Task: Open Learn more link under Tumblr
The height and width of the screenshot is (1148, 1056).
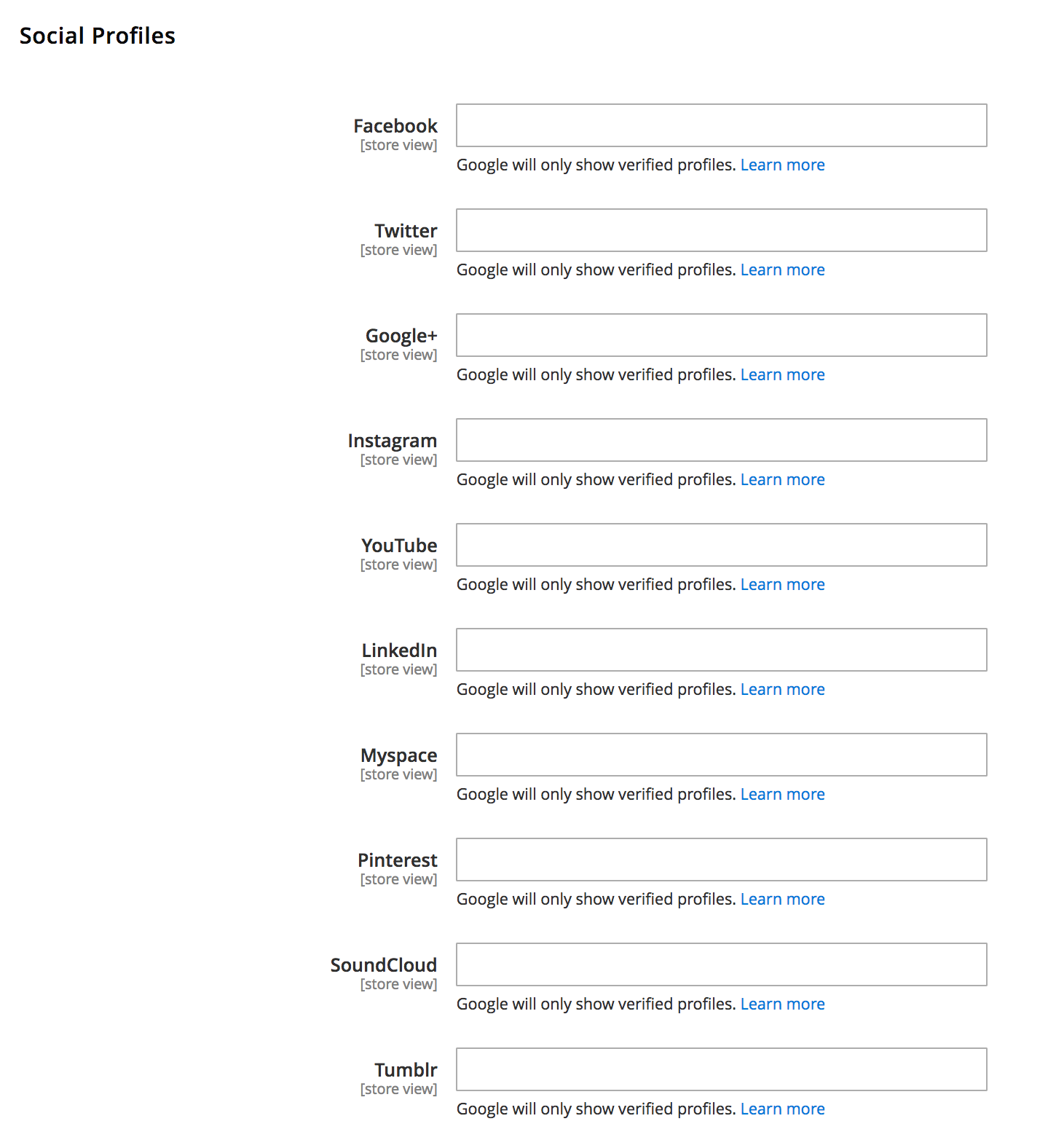Action: click(x=782, y=1109)
